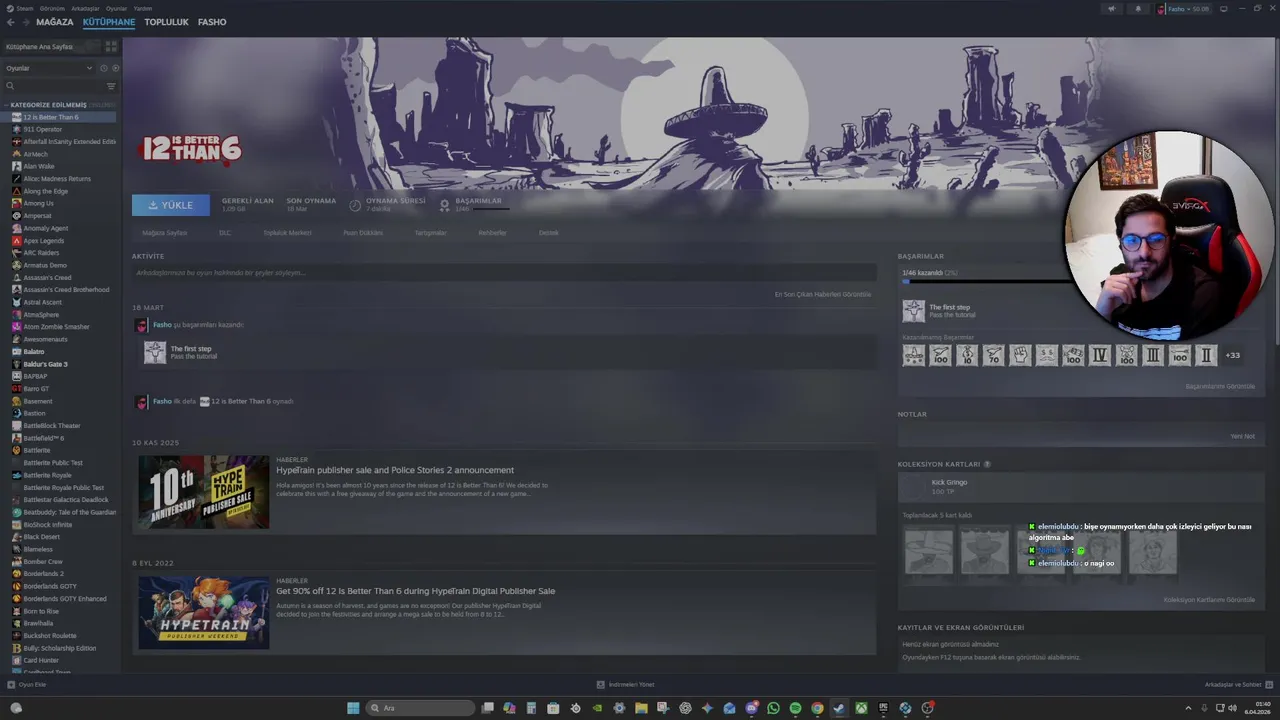Open the announcements megaphone icon
This screenshot has width=1280, height=720.
[x=1111, y=8]
